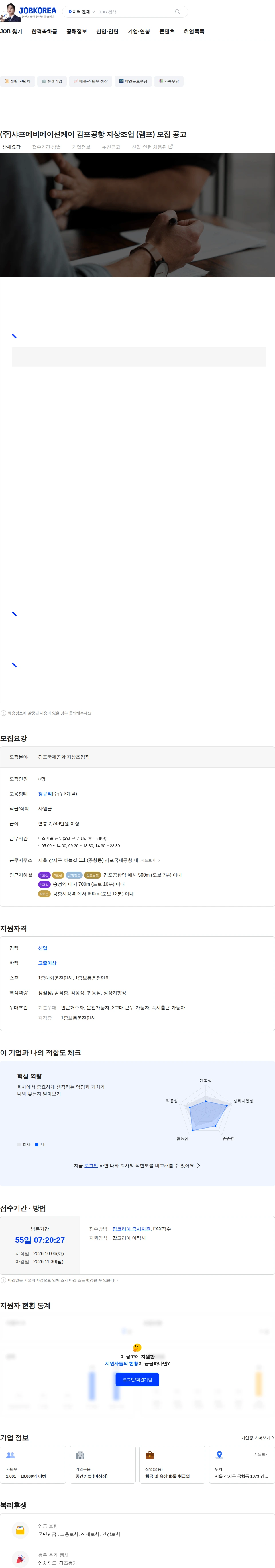Click the 문의 link in the notice

point(72,713)
